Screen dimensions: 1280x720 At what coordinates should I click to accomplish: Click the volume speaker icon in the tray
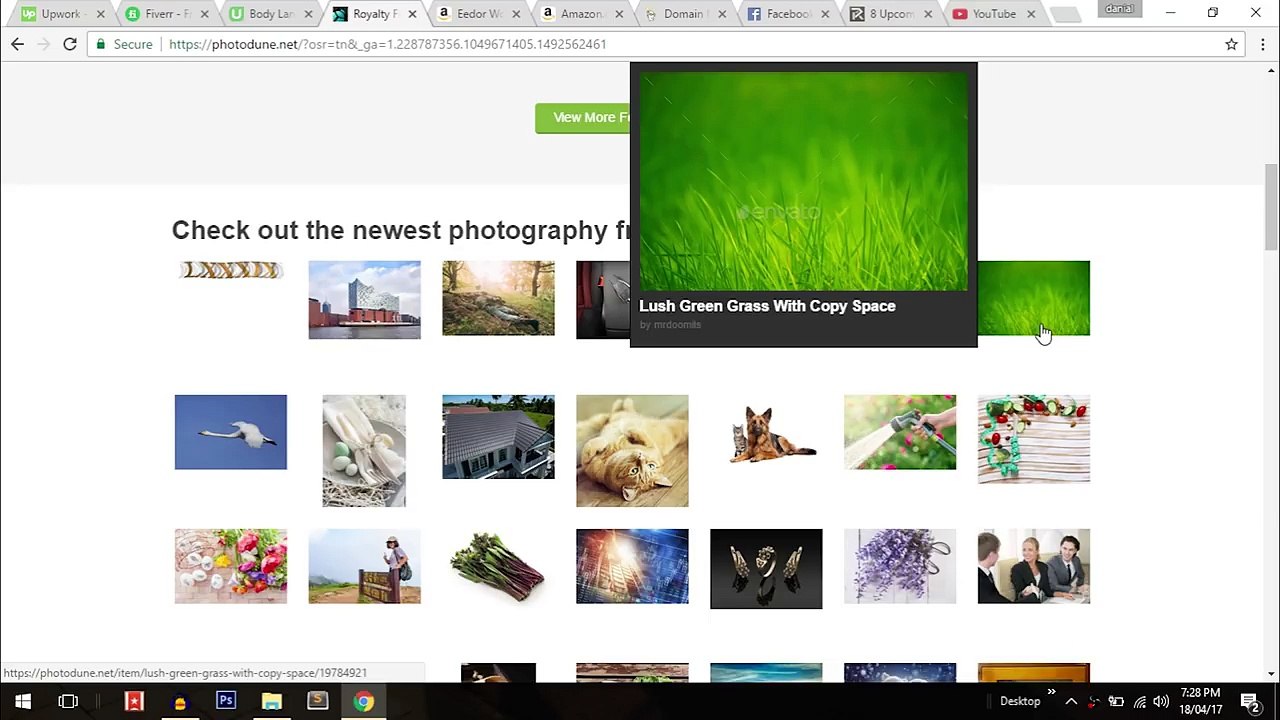(x=1161, y=701)
